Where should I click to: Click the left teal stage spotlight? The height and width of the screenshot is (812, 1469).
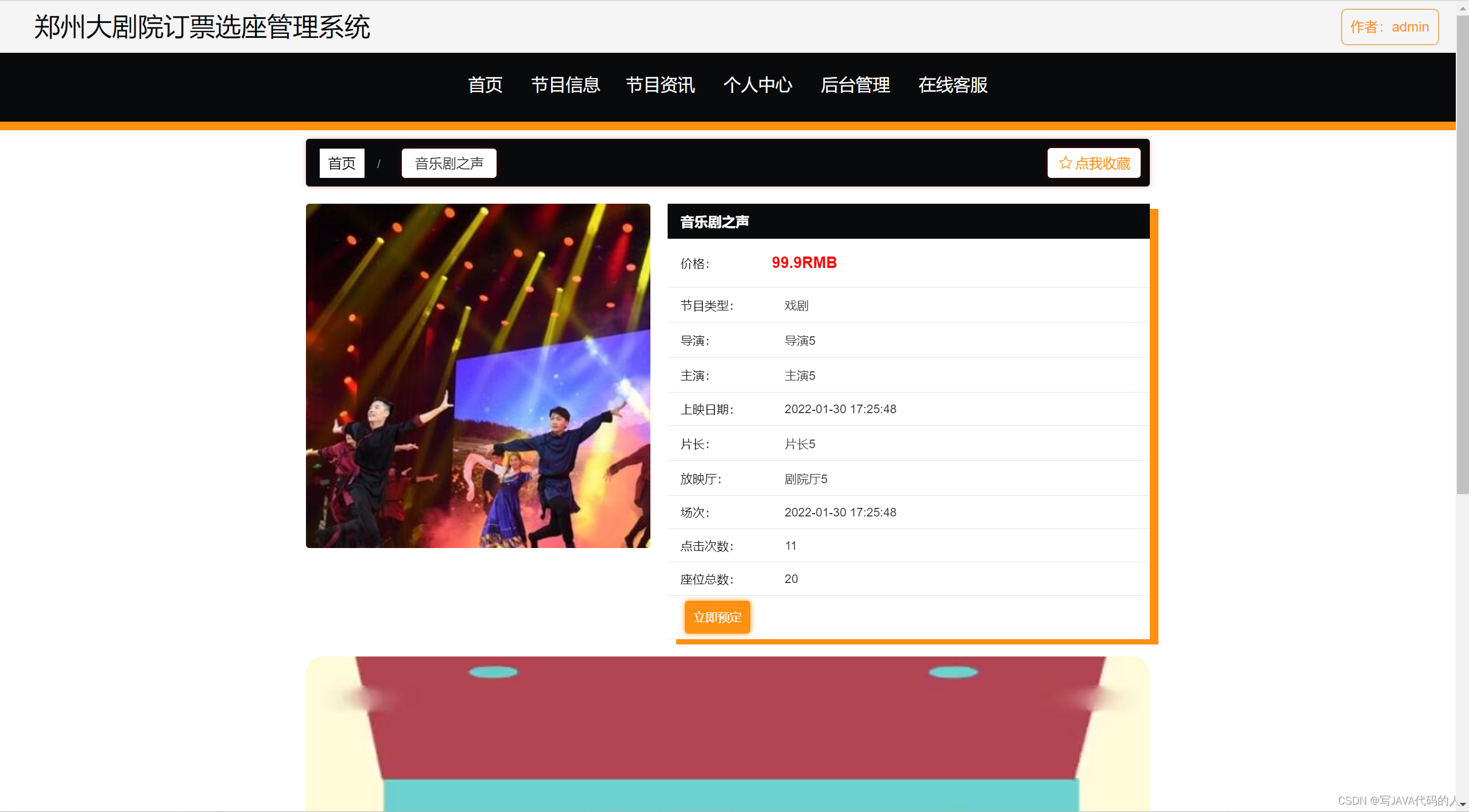pyautogui.click(x=493, y=671)
